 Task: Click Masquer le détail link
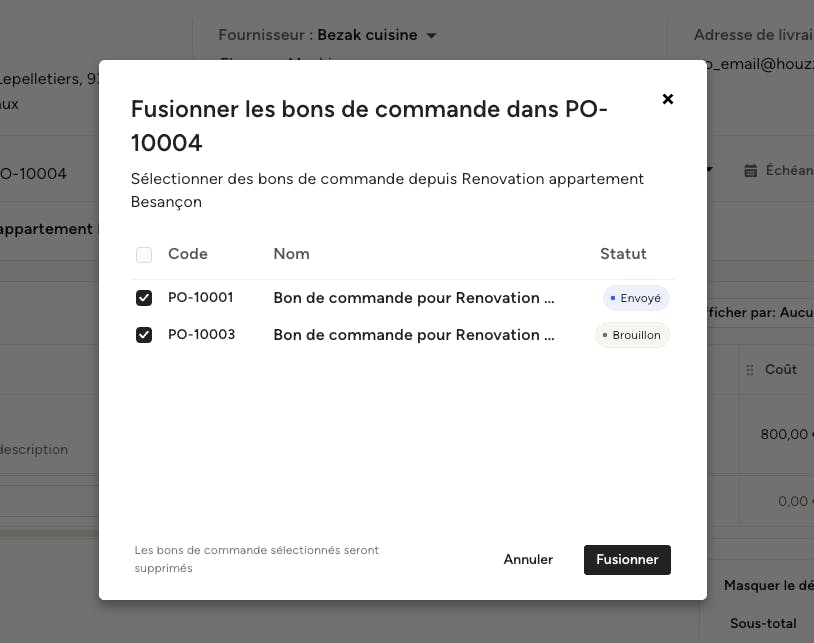769,585
